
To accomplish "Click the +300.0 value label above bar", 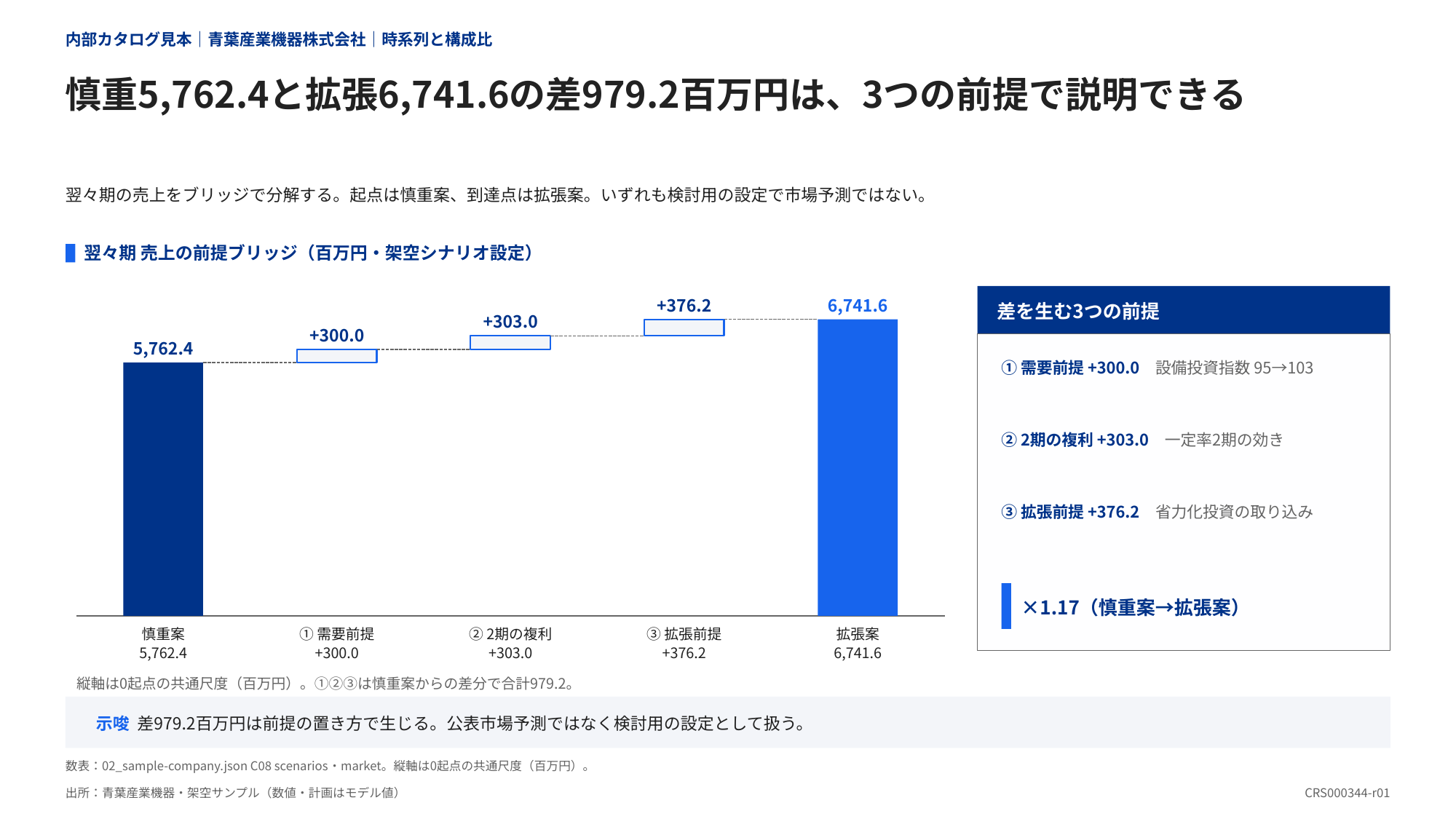I will pyautogui.click(x=336, y=336).
